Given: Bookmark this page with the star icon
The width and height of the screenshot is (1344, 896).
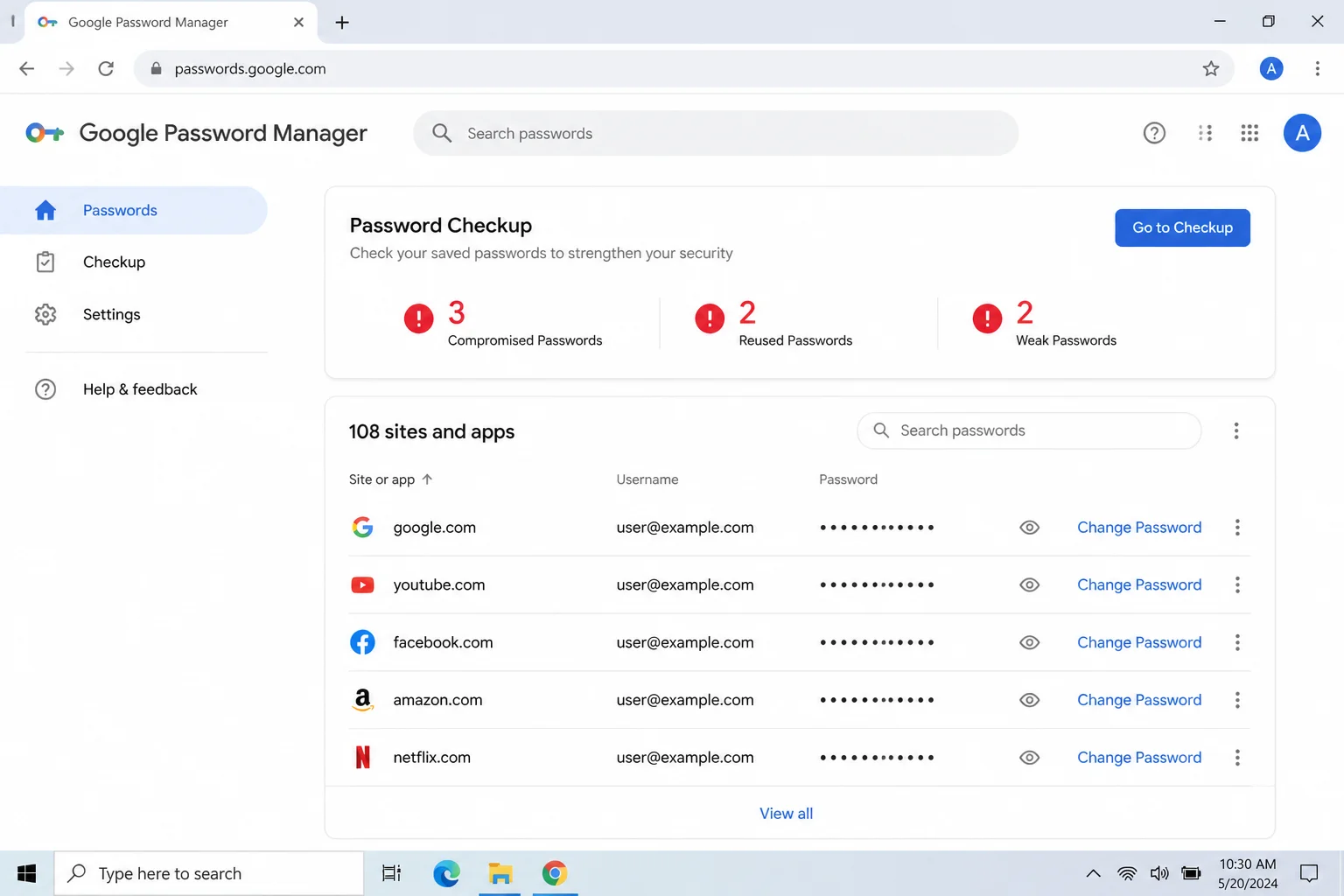Looking at the screenshot, I should click(1211, 68).
